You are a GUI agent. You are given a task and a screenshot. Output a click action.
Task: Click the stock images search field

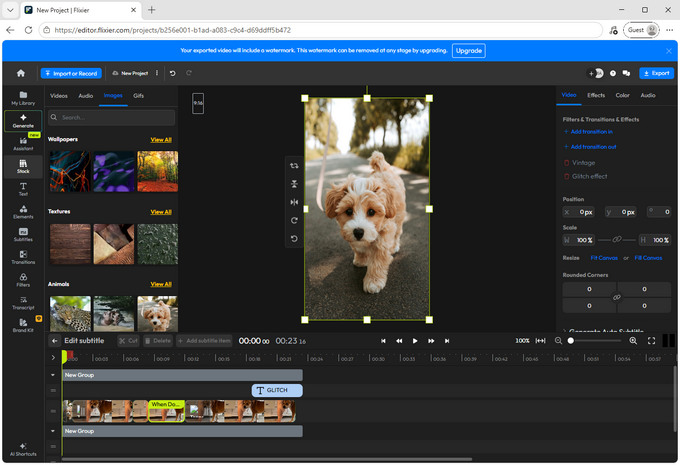pyautogui.click(x=112, y=118)
